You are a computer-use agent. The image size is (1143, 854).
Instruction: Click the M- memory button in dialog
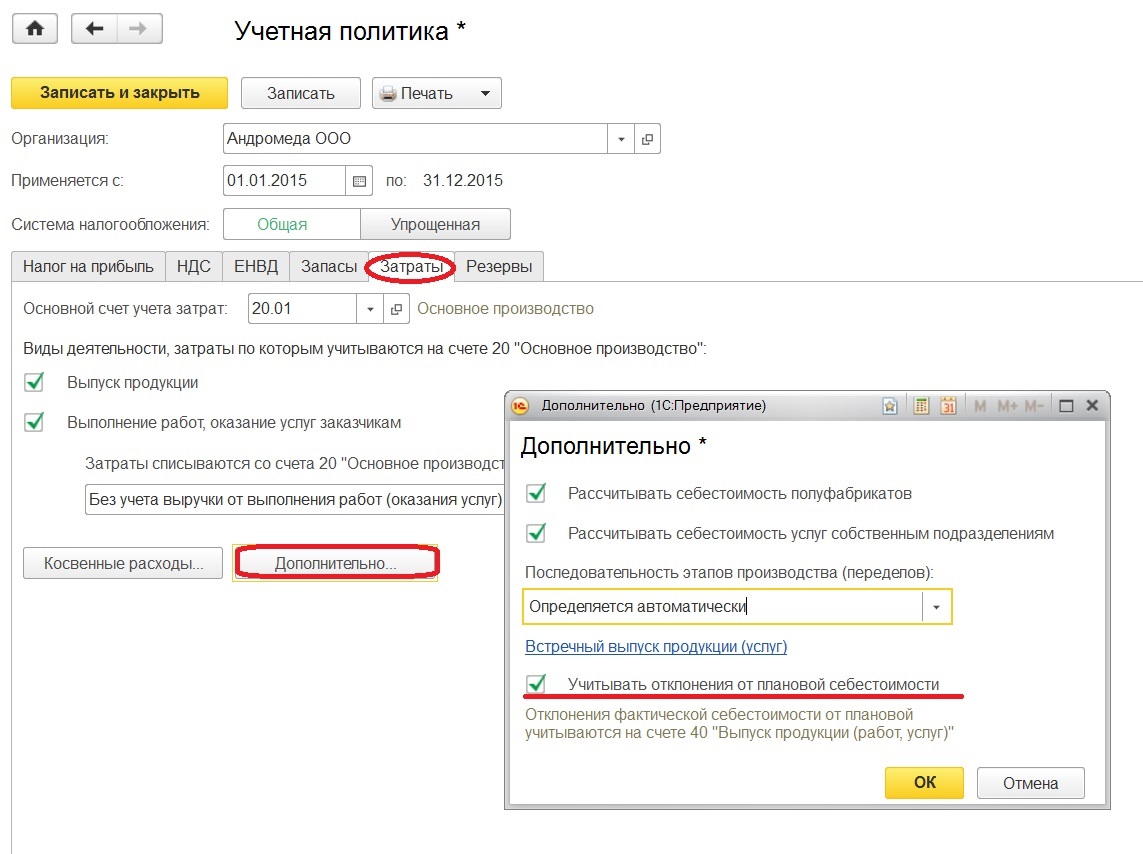(x=1034, y=406)
